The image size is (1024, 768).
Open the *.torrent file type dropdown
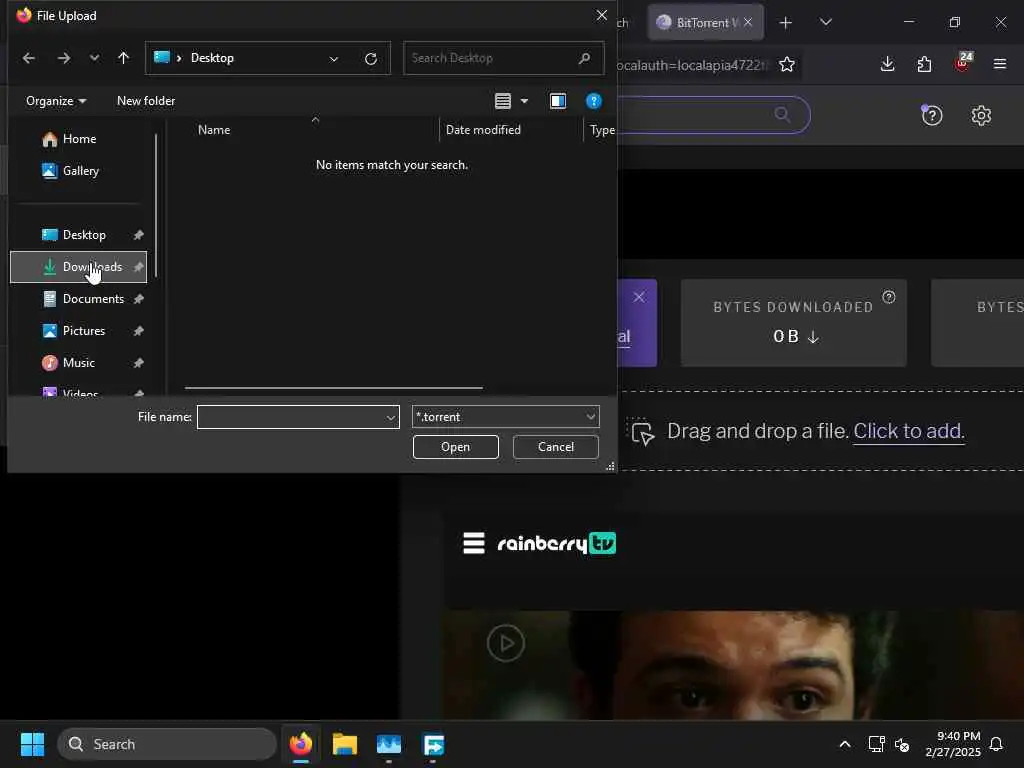point(505,417)
